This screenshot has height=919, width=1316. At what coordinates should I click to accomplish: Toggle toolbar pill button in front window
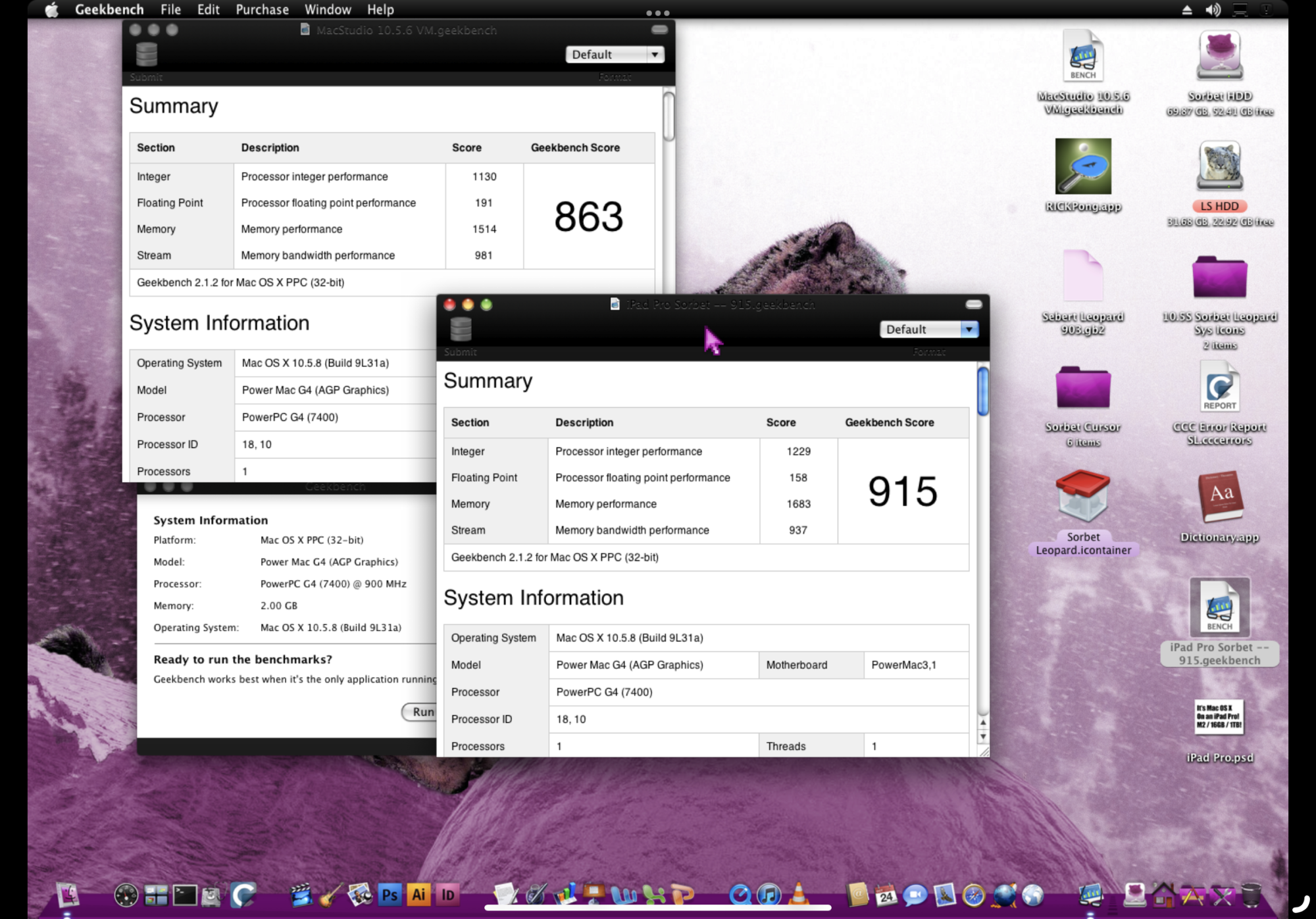click(974, 304)
